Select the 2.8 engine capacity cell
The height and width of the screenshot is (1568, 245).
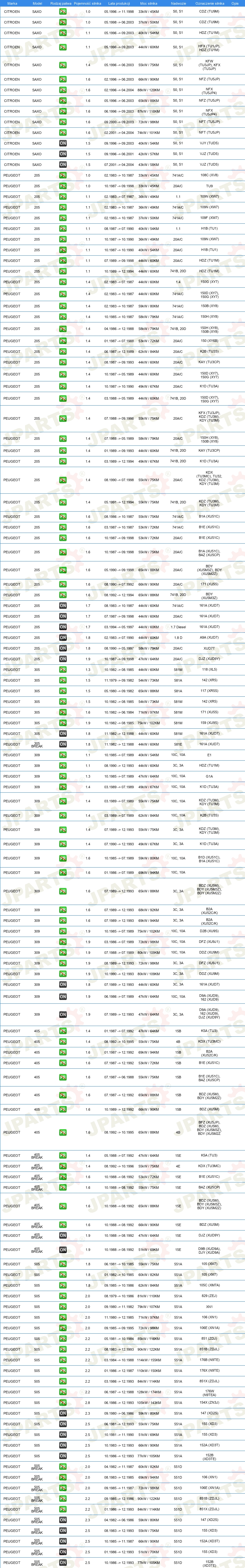(87, 1403)
